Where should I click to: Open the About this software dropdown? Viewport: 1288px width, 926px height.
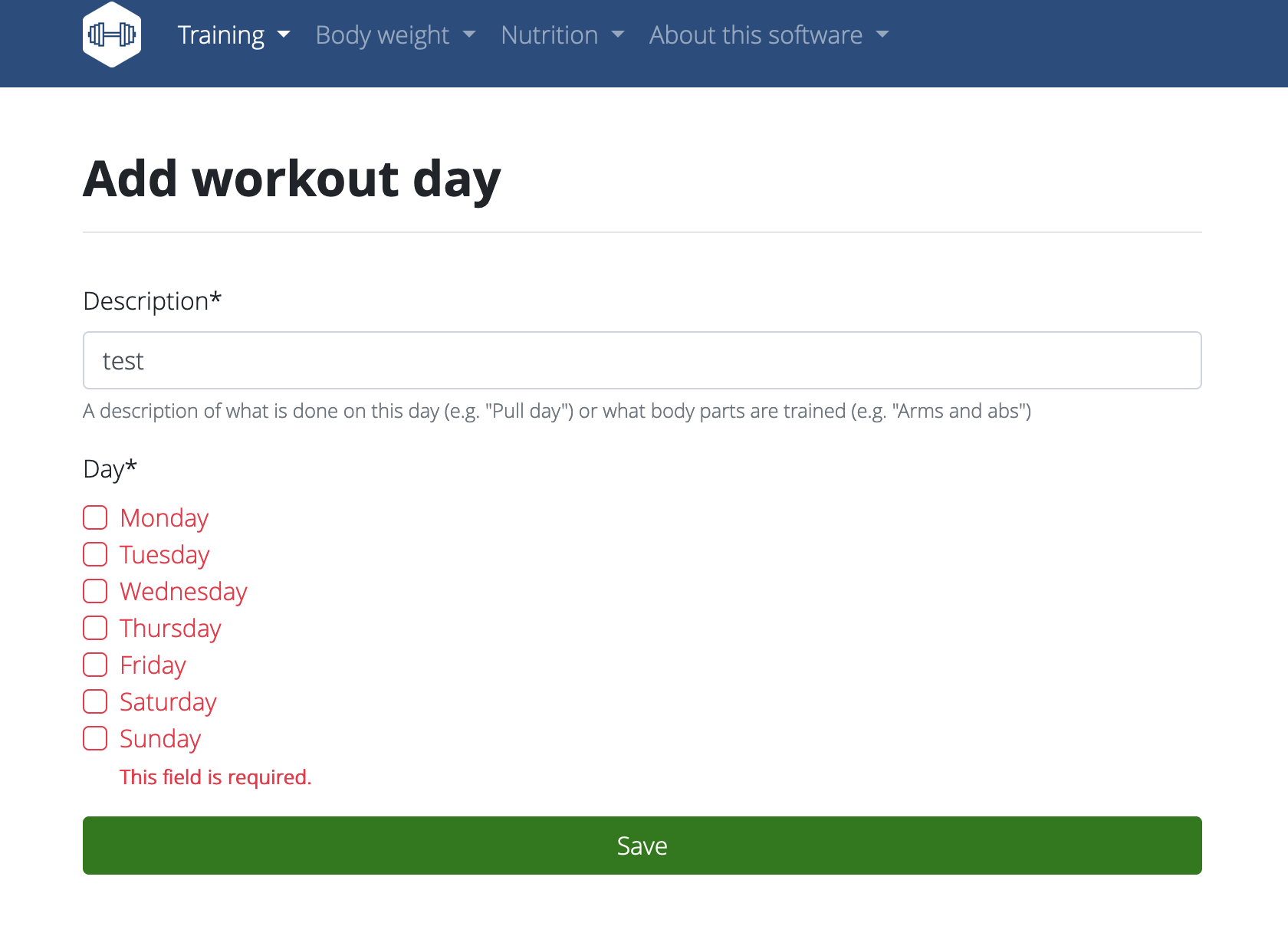(x=768, y=34)
